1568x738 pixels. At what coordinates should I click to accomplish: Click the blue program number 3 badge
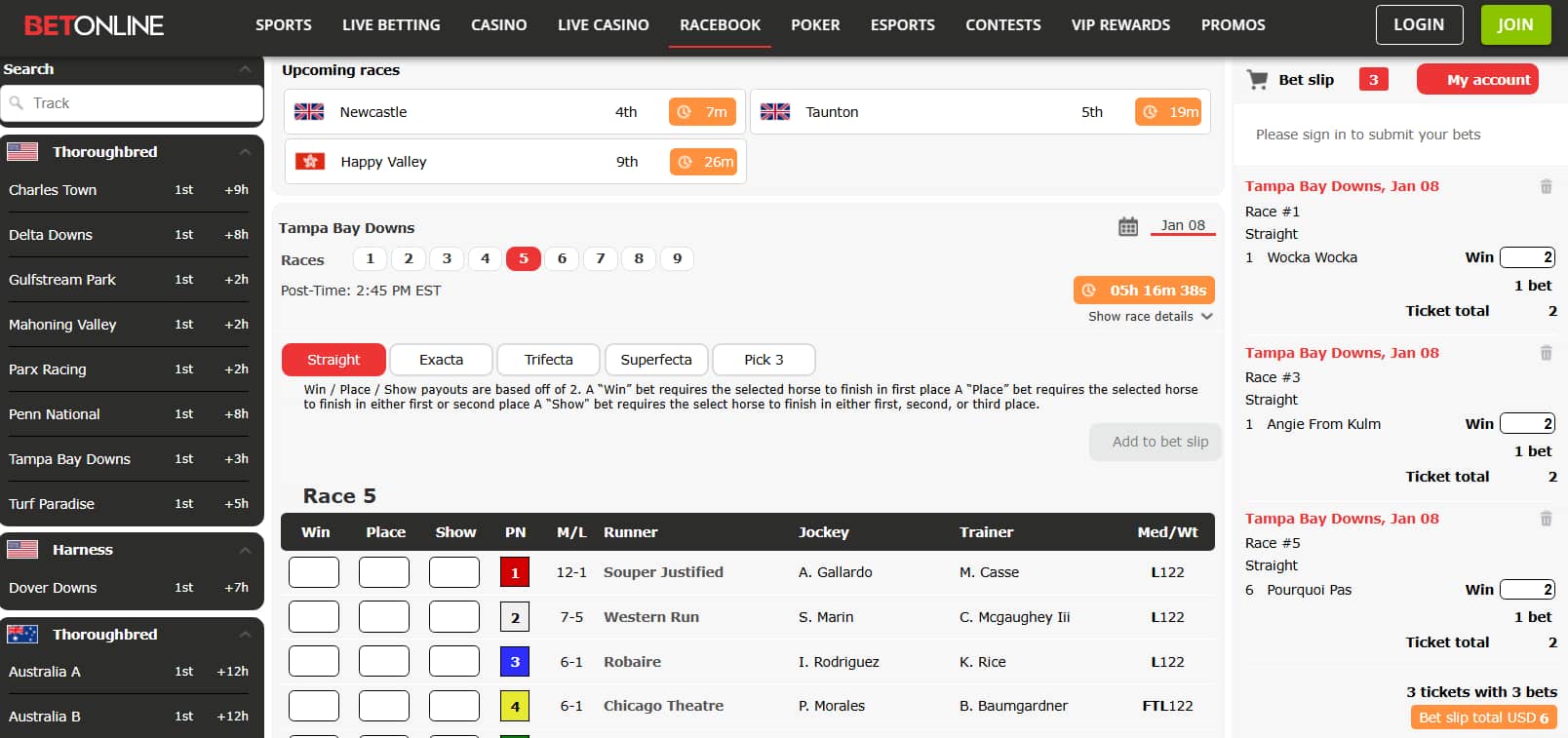tap(515, 662)
